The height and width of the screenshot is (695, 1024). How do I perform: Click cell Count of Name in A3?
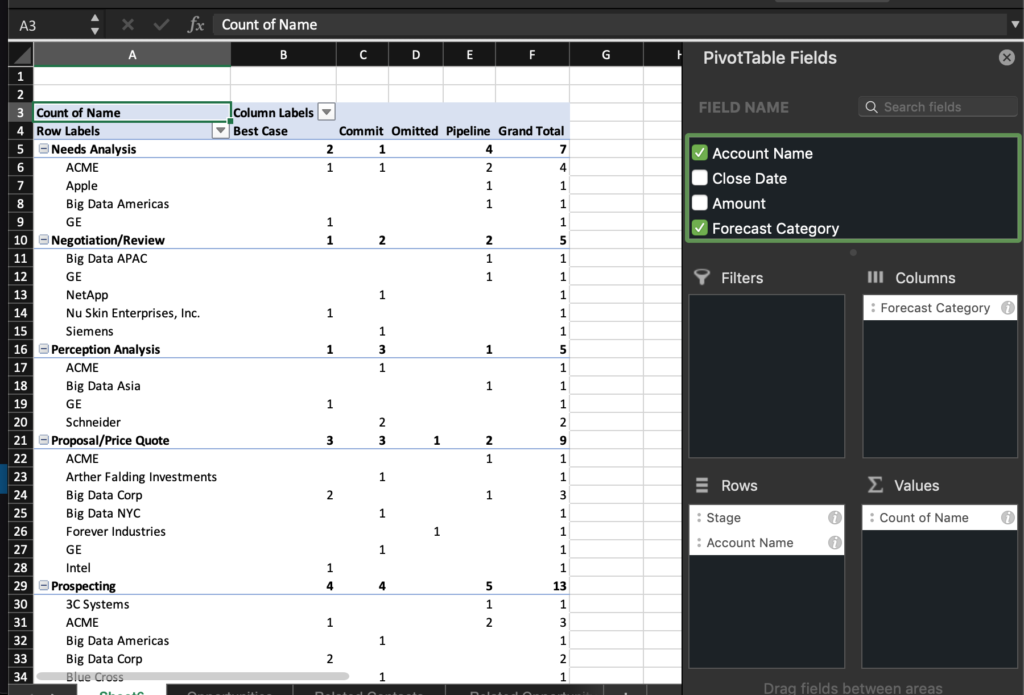(132, 112)
